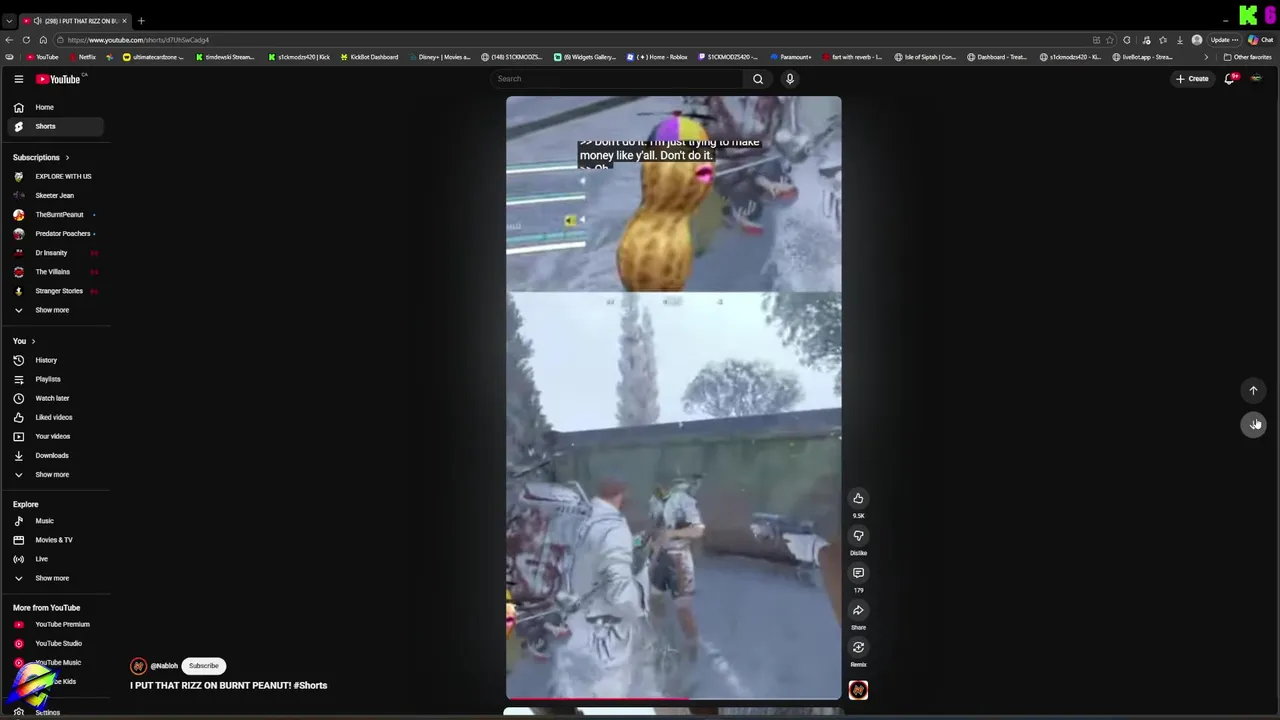
Task: Go to Home in the sidebar
Action: 55,107
